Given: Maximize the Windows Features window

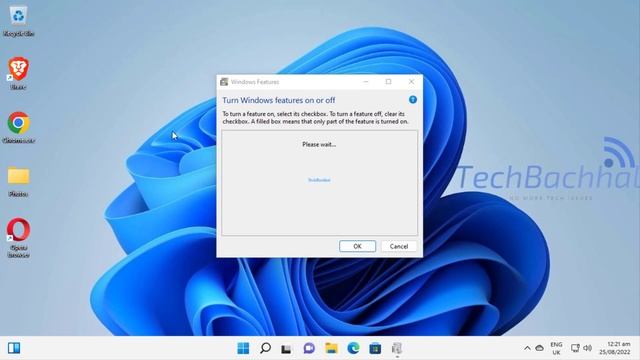Looking at the screenshot, I should pyautogui.click(x=389, y=82).
